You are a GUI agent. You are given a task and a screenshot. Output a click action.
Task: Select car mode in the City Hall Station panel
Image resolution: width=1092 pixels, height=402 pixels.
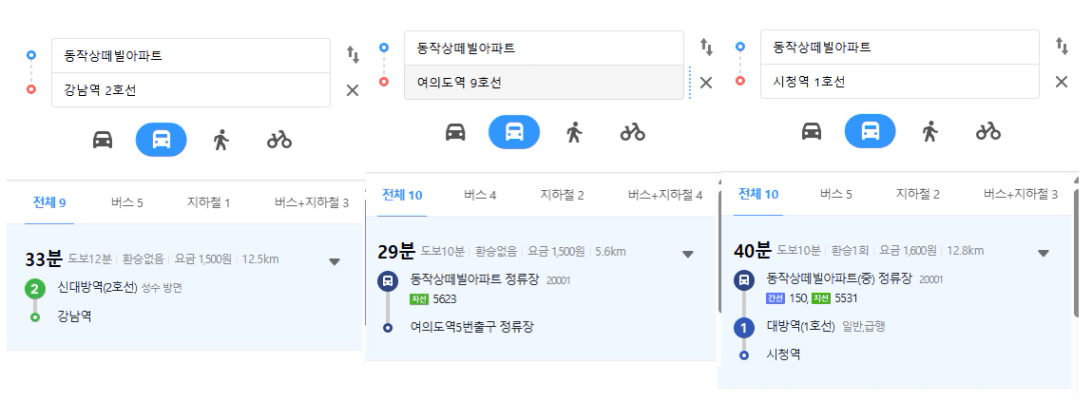811,131
